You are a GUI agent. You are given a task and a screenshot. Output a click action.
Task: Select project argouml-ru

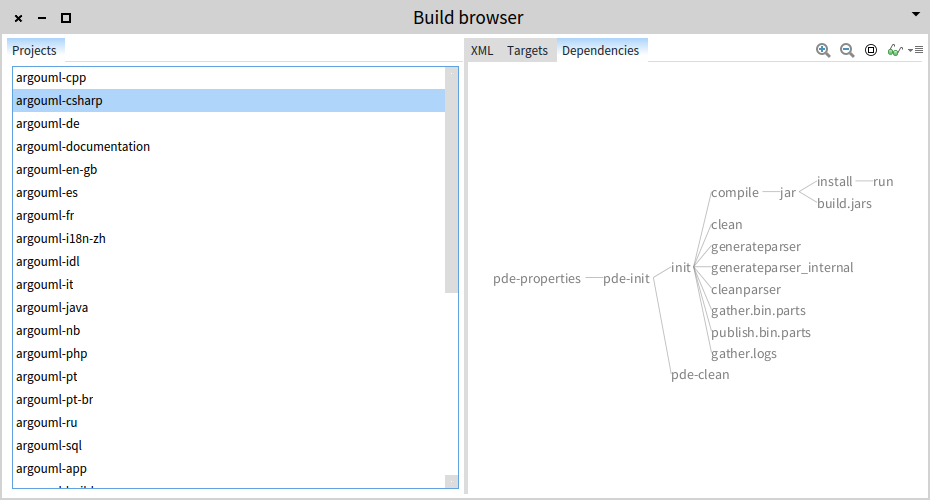[229, 423]
